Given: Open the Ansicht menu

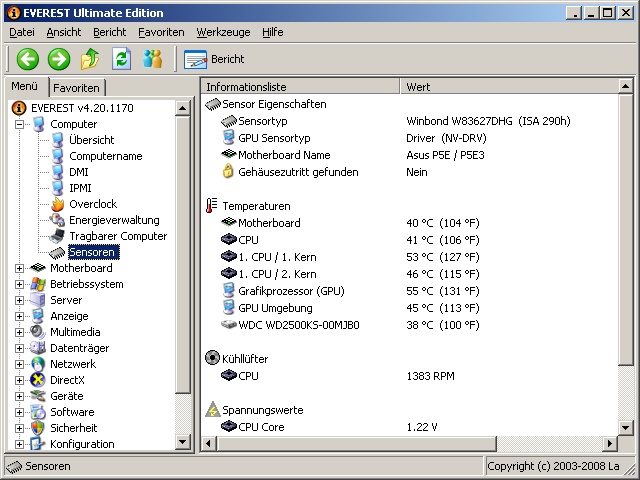Looking at the screenshot, I should pyautogui.click(x=64, y=32).
